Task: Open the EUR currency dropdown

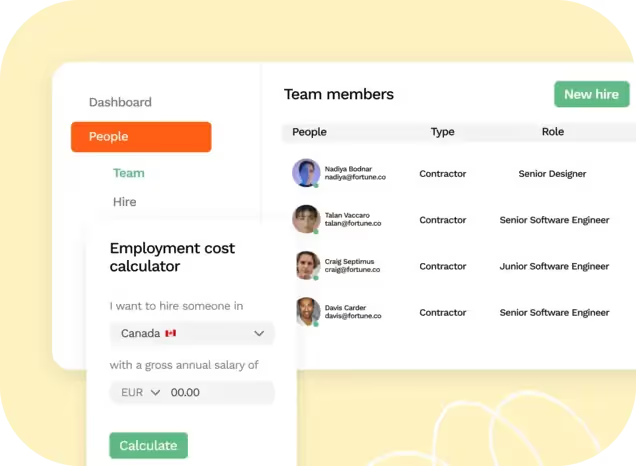Action: click(x=140, y=393)
